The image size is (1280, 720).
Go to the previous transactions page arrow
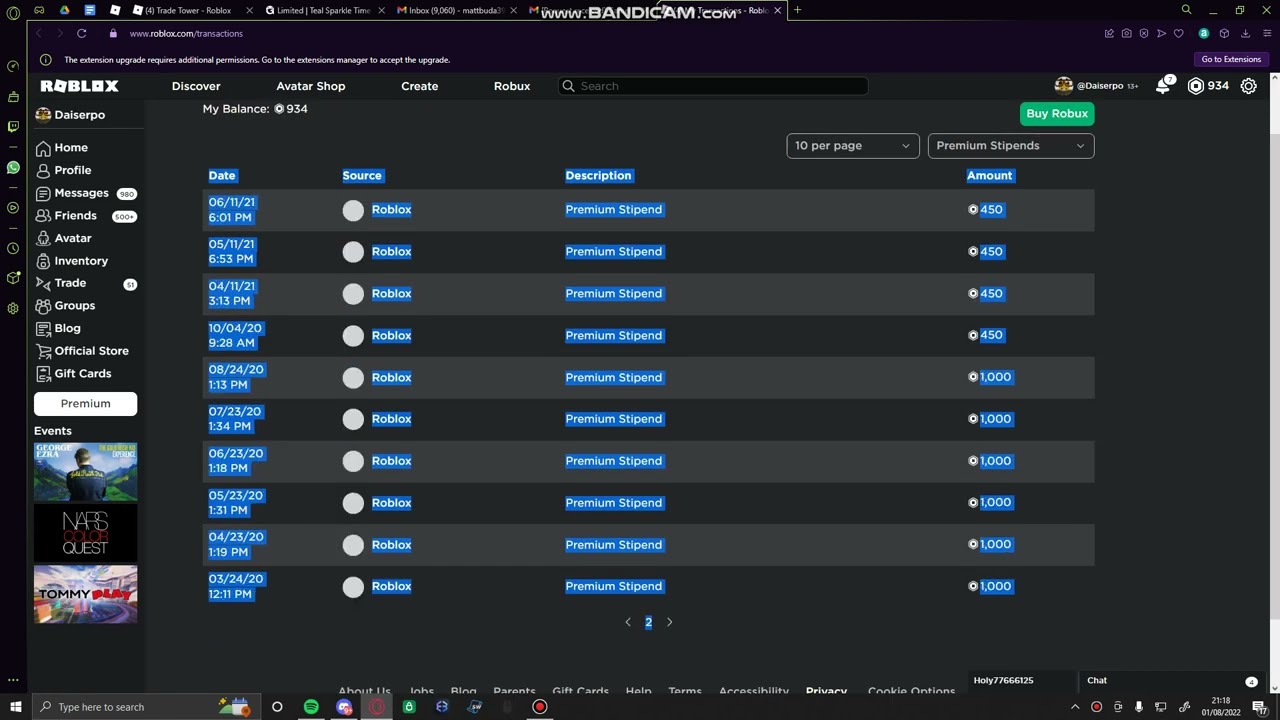(x=627, y=622)
